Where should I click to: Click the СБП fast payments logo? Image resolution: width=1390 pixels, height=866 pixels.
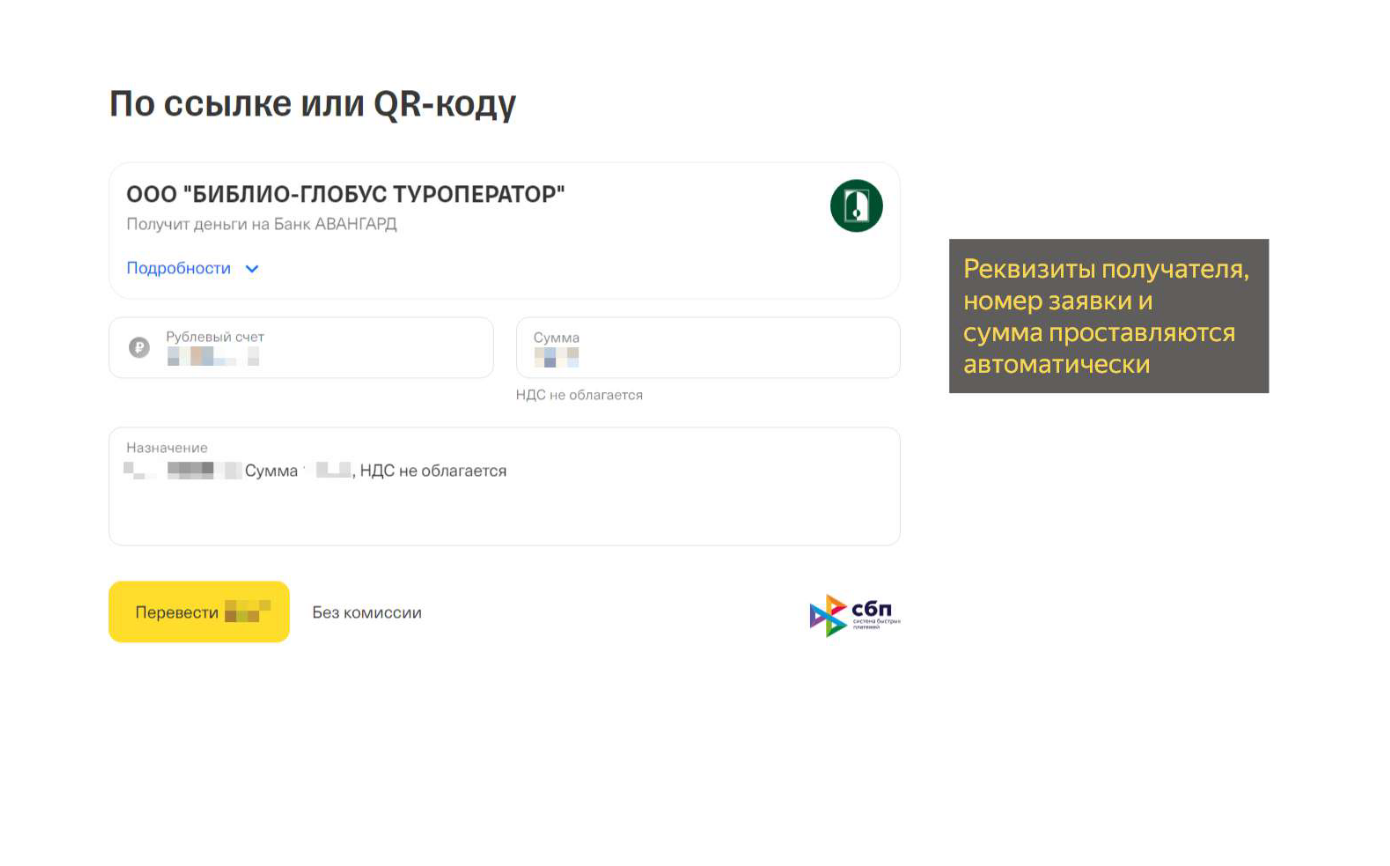click(855, 615)
